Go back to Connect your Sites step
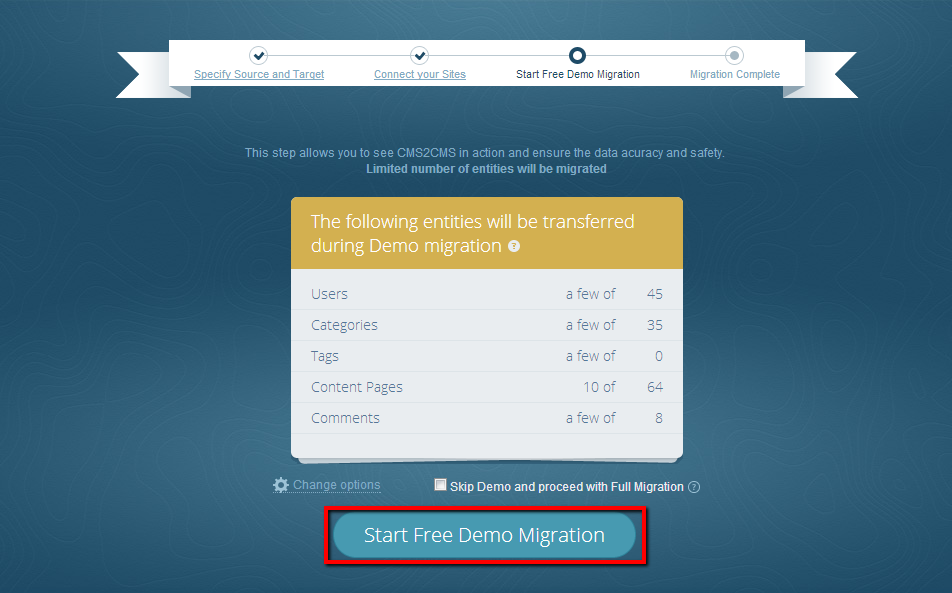 tap(420, 74)
